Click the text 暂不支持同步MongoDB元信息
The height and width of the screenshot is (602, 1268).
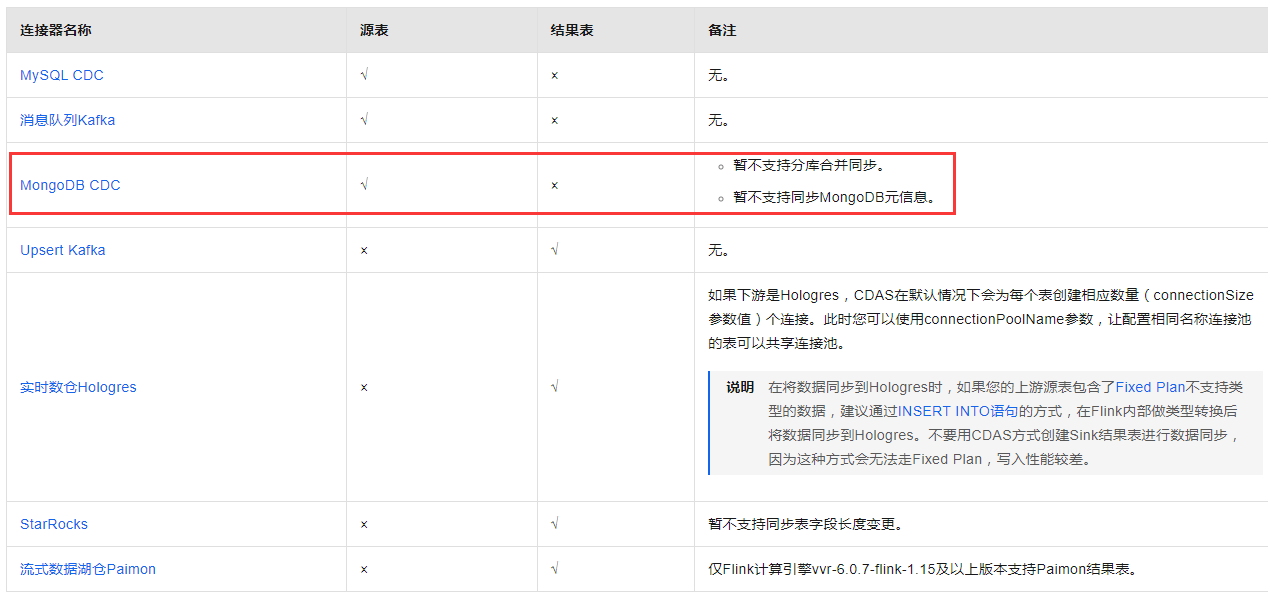coord(835,197)
